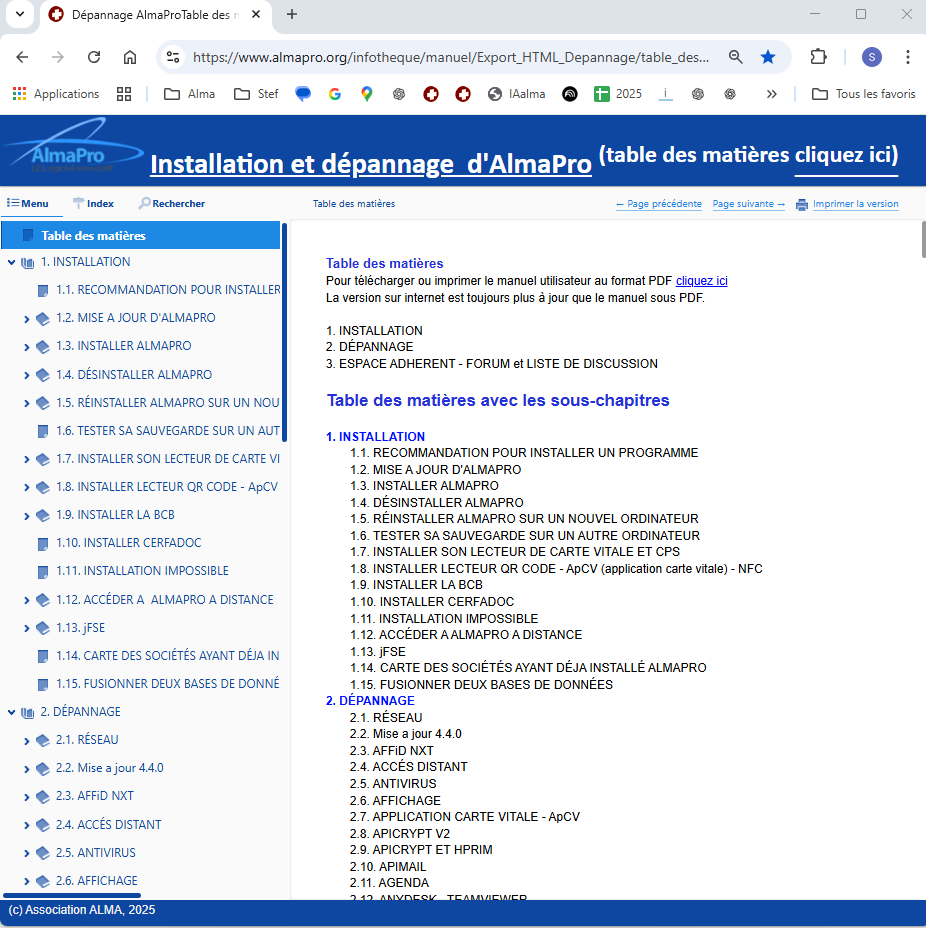Switch to the Index tab
Viewport: 926px width, 928px height.
(x=93, y=203)
